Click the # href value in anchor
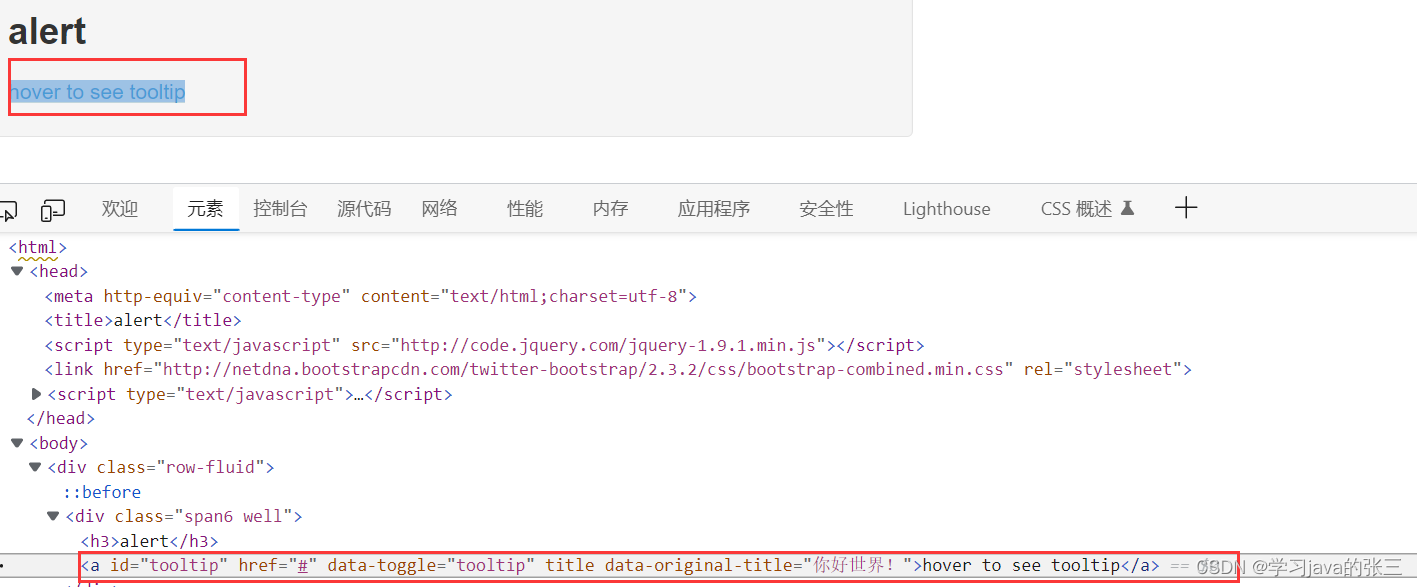The width and height of the screenshot is (1417, 587). coord(302,565)
